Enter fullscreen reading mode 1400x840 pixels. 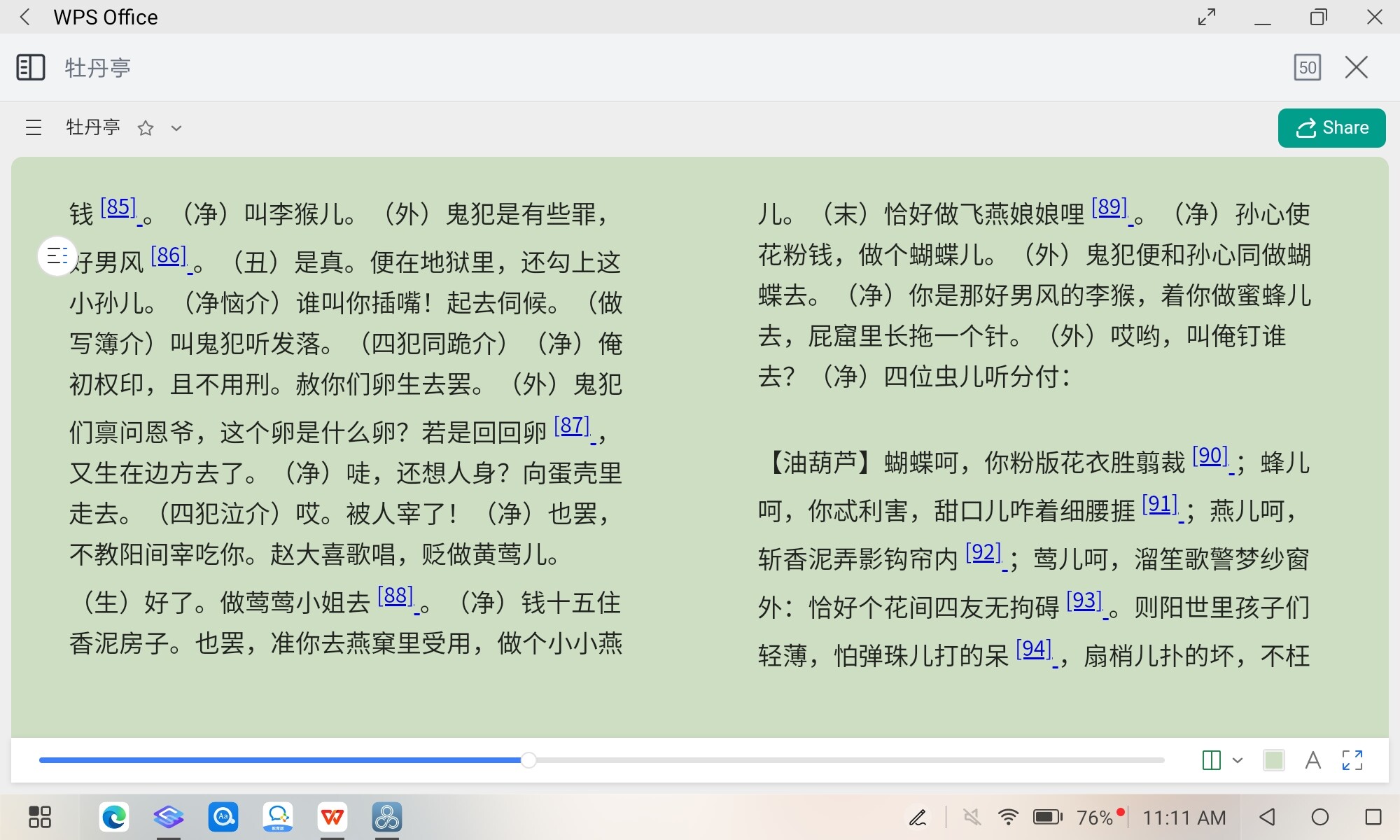click(x=1352, y=760)
